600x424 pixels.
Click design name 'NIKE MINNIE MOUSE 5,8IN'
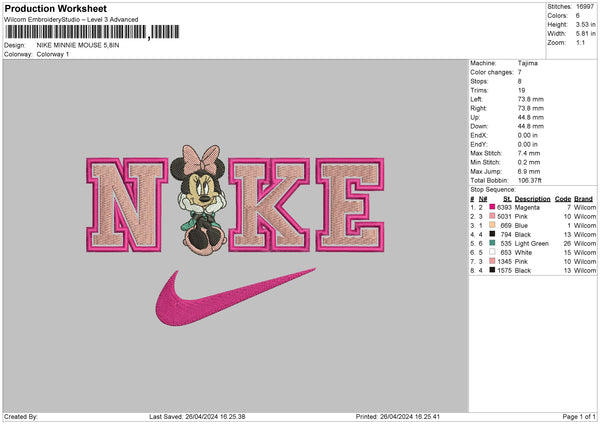click(78, 45)
